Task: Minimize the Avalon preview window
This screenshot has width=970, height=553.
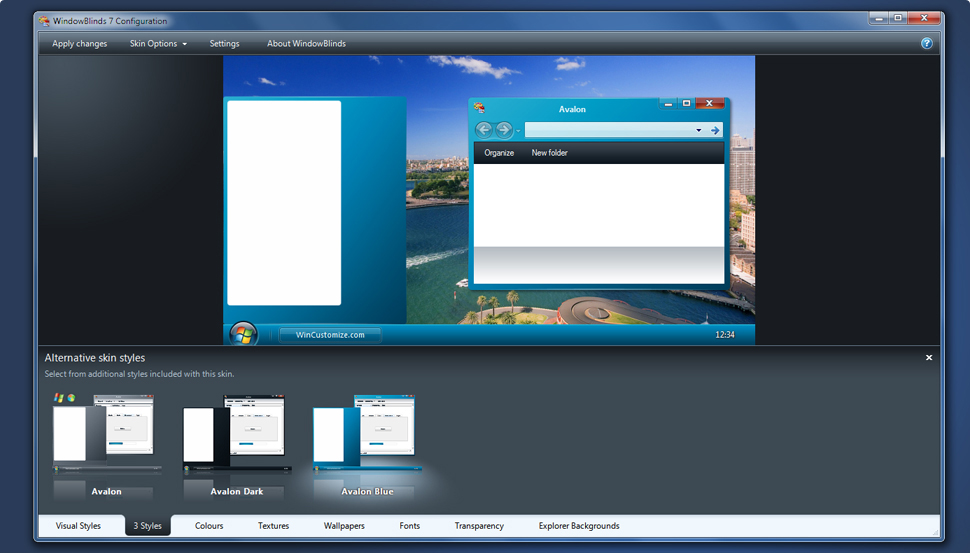Action: click(x=667, y=104)
